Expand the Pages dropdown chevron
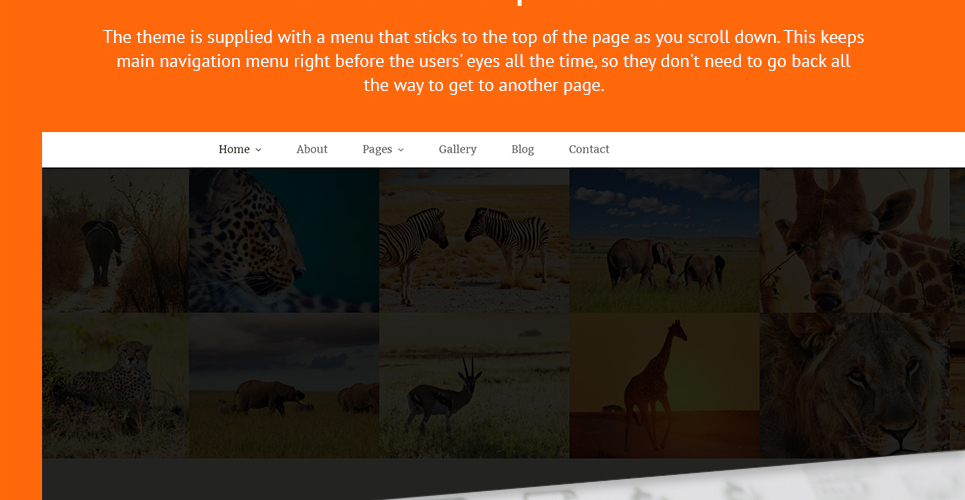The height and width of the screenshot is (500, 965). click(401, 150)
